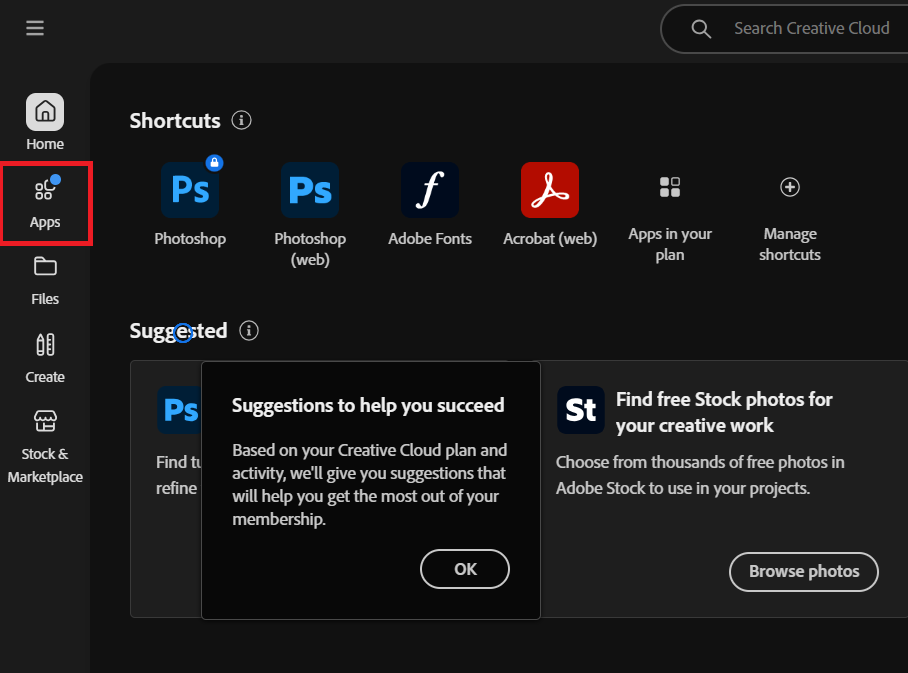Screen dimensions: 908x673
Task: Click the Adobe Stock St icon
Action: click(581, 410)
